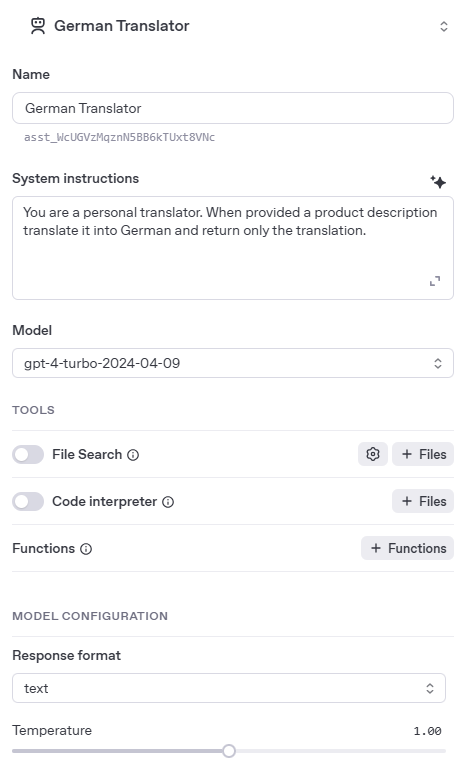471x766 pixels.
Task: Enable the File Search toggle
Action: (28, 455)
